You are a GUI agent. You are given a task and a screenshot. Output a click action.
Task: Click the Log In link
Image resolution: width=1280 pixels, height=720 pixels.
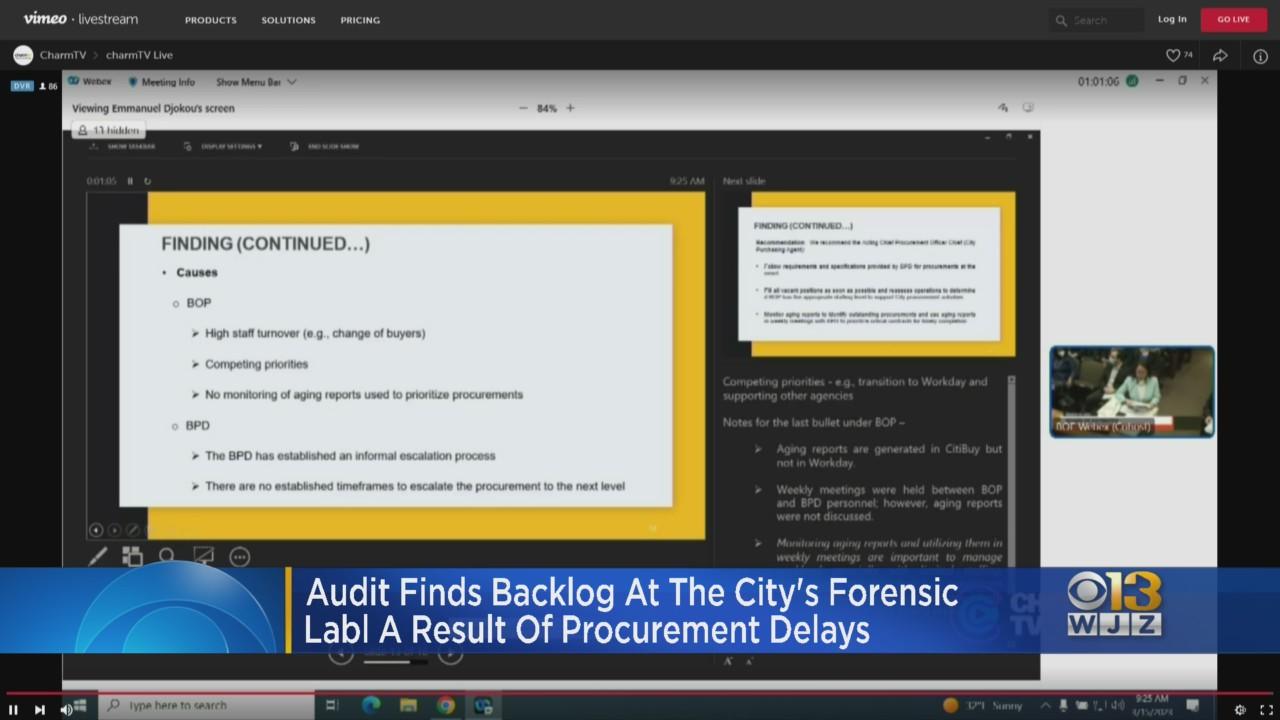pyautogui.click(x=1172, y=19)
